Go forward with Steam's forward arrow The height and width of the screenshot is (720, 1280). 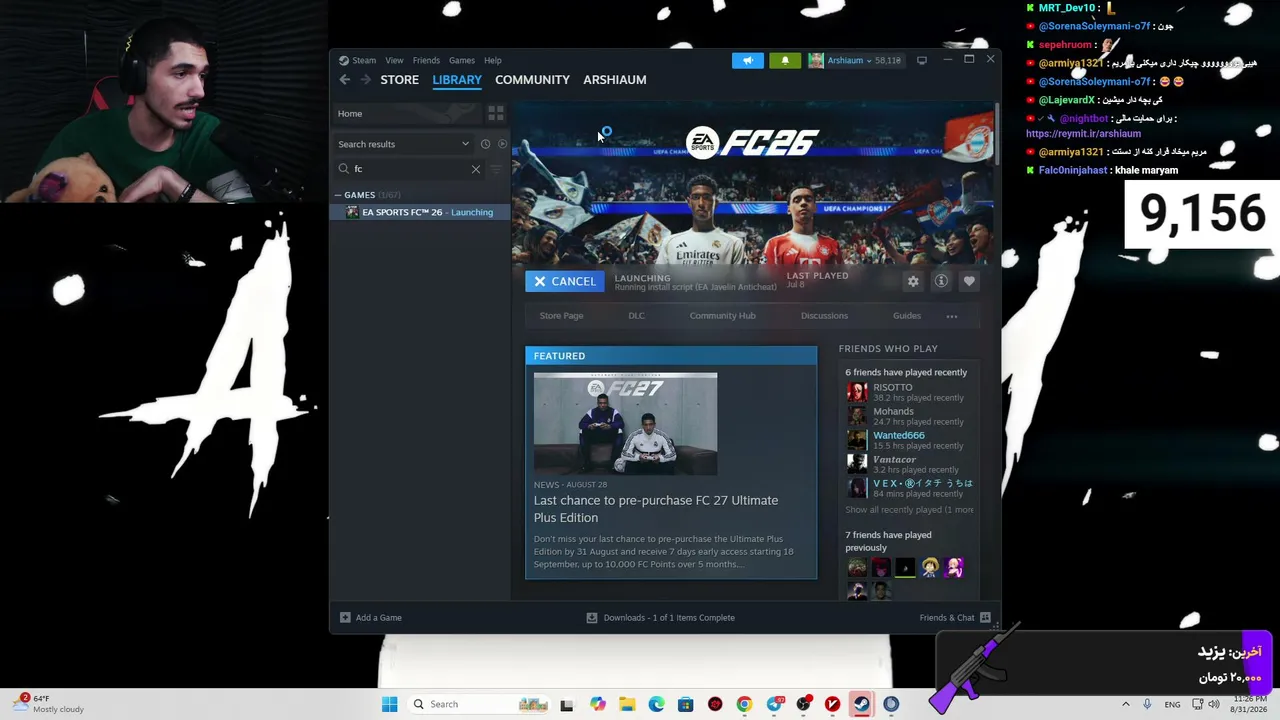click(x=365, y=80)
